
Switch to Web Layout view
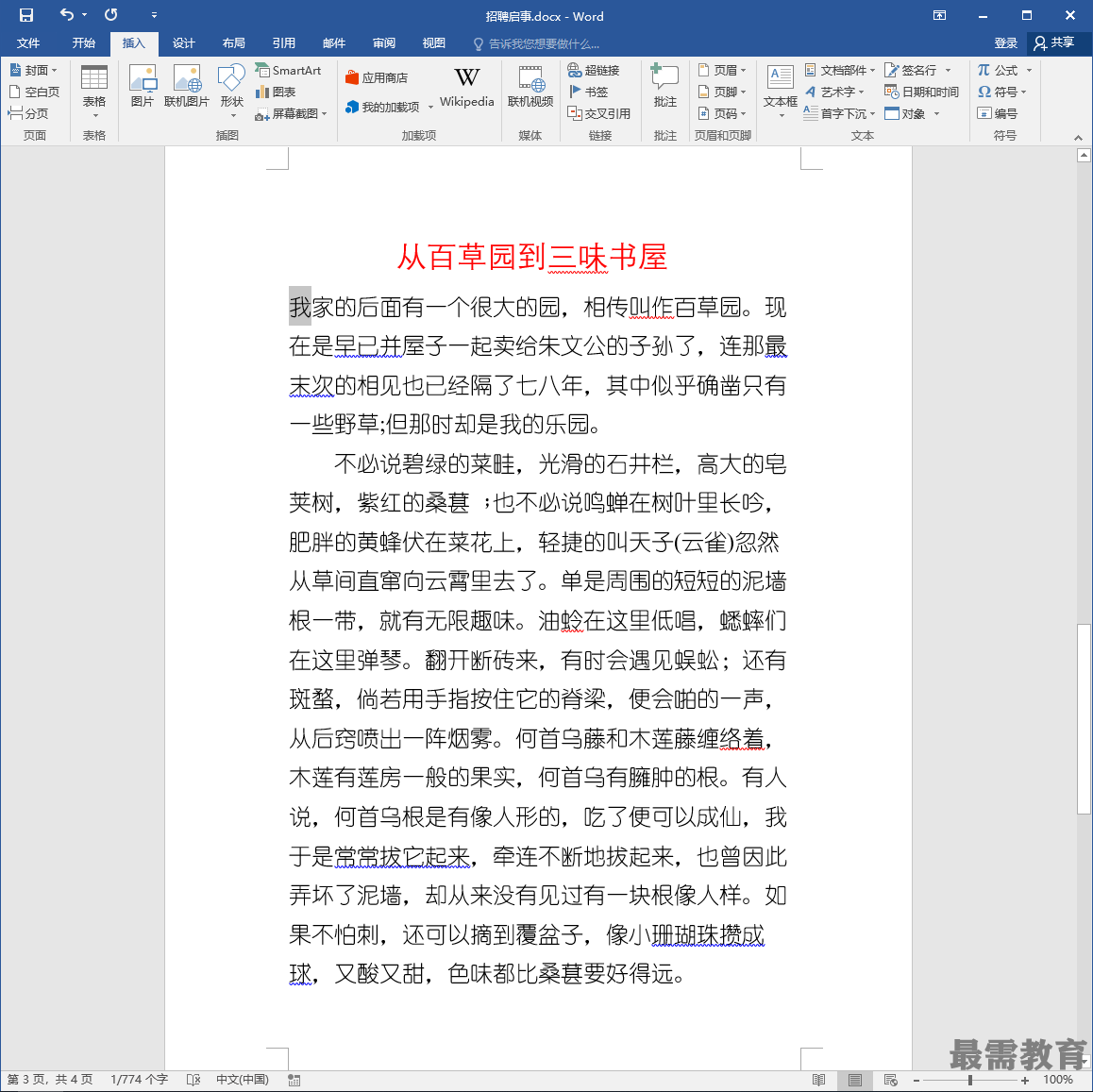890,1080
